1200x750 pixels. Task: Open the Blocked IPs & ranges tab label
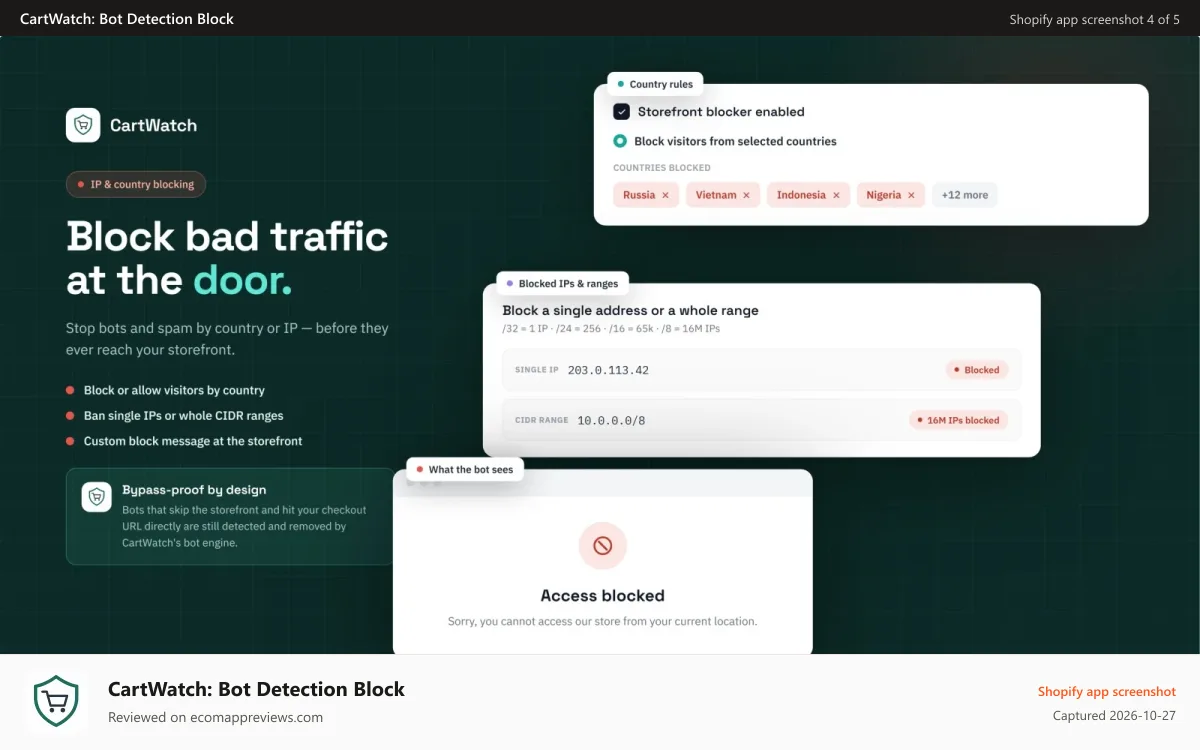pyautogui.click(x=563, y=283)
